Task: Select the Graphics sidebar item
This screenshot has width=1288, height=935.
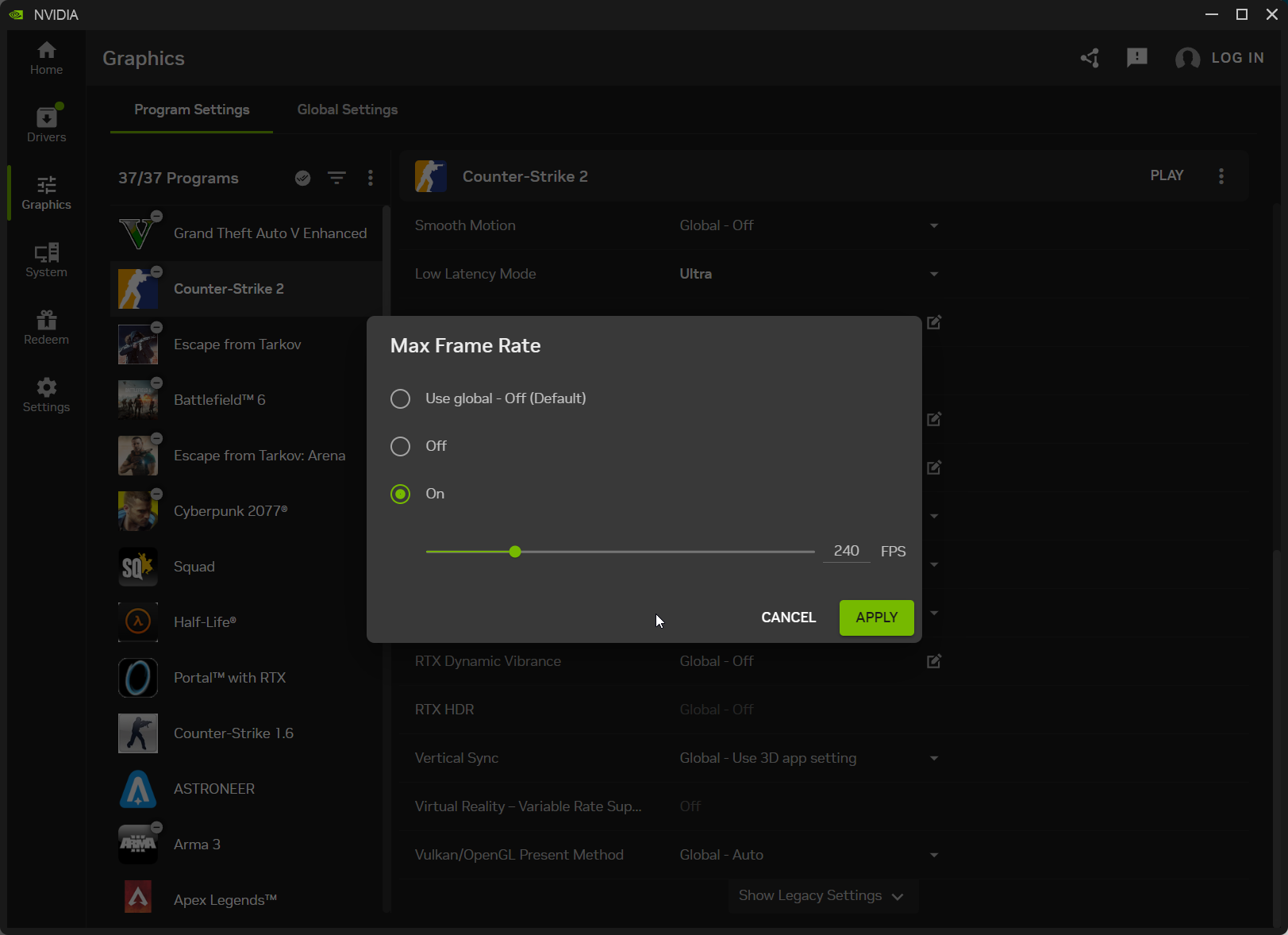Action: 46,193
